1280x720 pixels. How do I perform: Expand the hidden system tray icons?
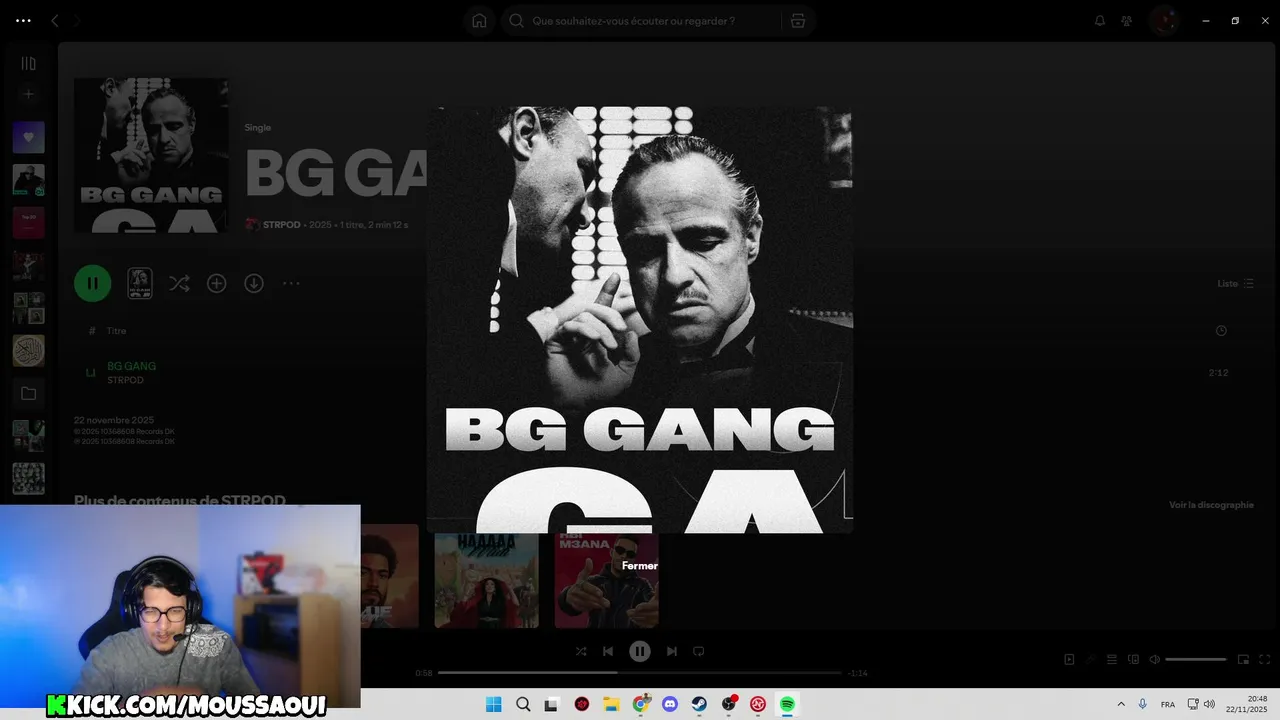click(1121, 705)
